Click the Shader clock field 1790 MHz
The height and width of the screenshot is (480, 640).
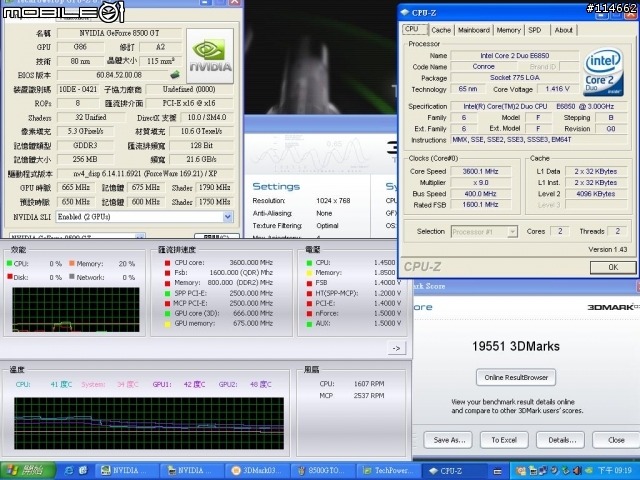pyautogui.click(x=215, y=188)
